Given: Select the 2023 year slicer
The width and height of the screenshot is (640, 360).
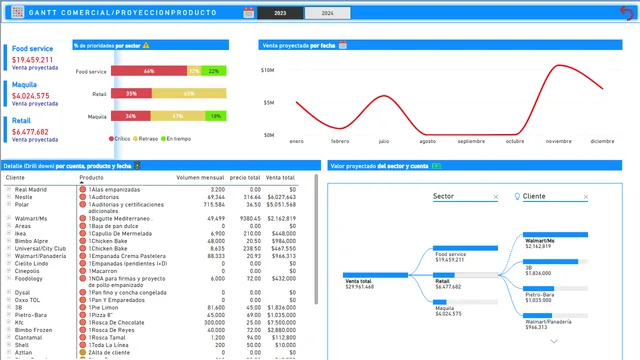Looking at the screenshot, I should click(280, 13).
